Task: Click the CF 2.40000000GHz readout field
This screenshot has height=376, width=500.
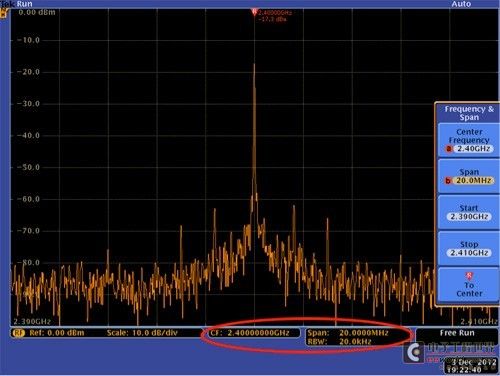Action: click(250, 333)
